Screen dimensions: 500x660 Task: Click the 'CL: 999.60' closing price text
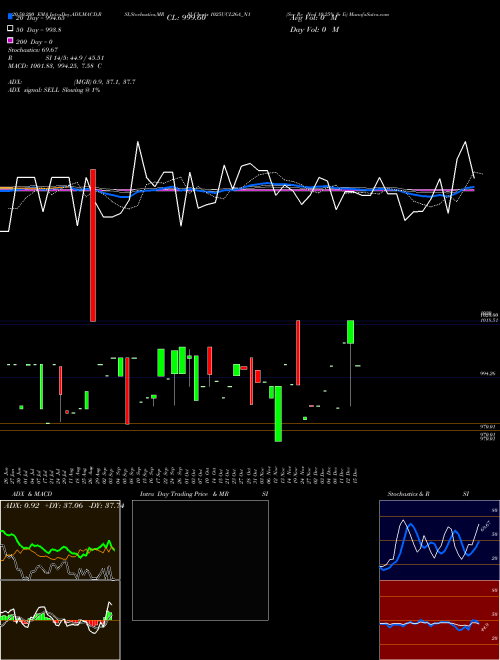186,18
